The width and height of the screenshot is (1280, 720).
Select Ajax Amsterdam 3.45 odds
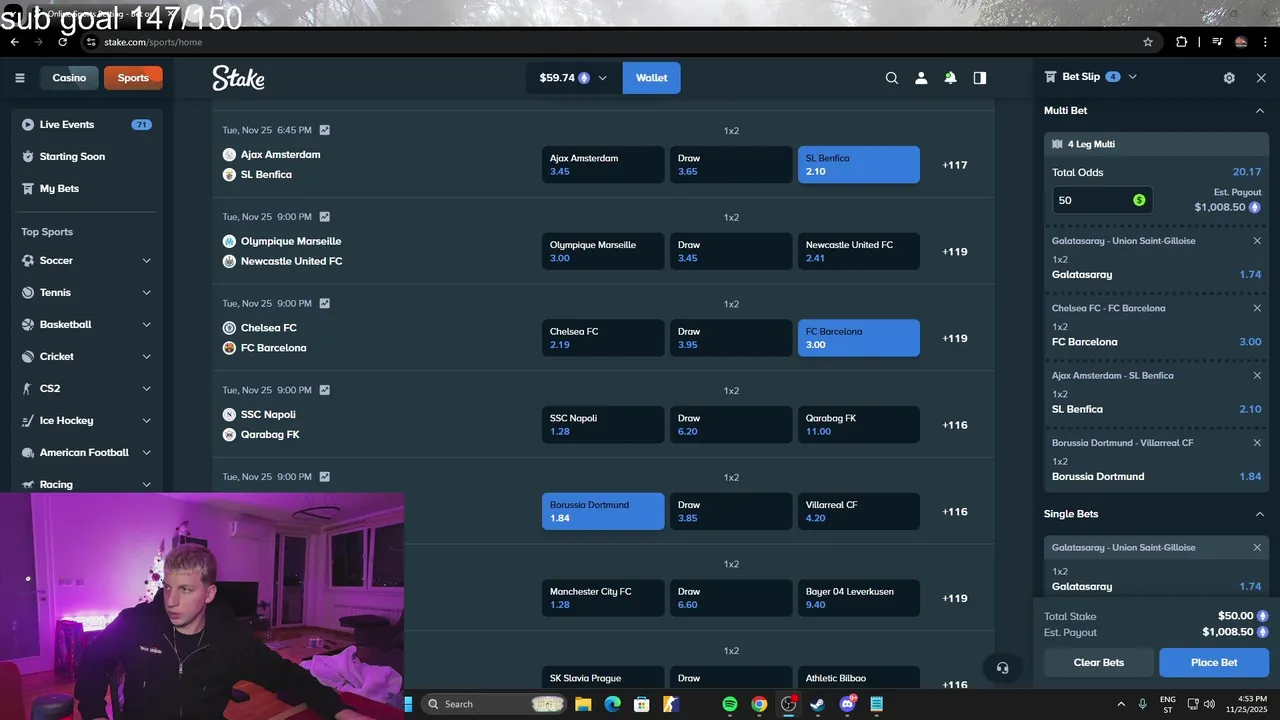click(603, 165)
